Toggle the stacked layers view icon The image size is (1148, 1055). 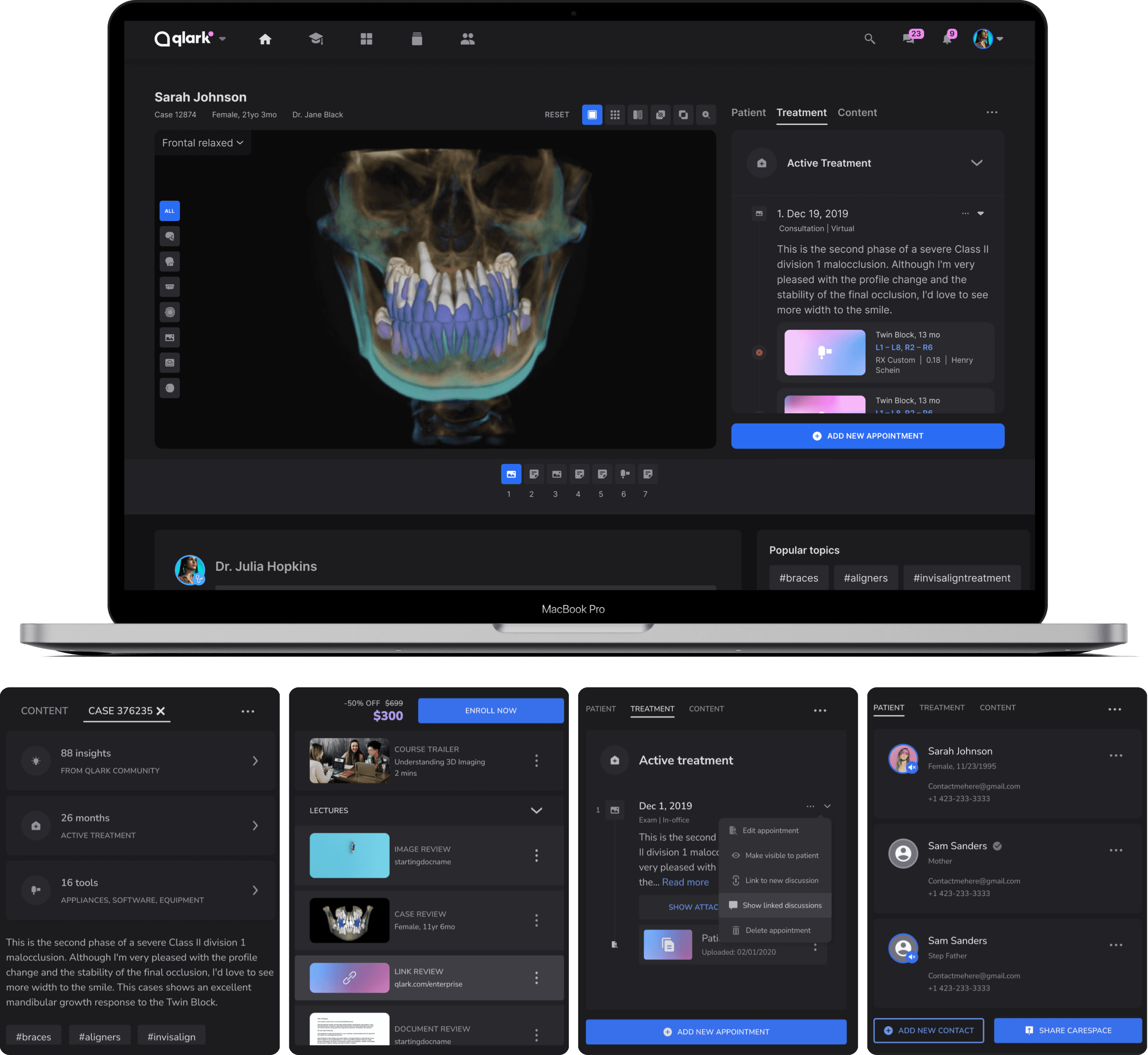pyautogui.click(x=683, y=115)
